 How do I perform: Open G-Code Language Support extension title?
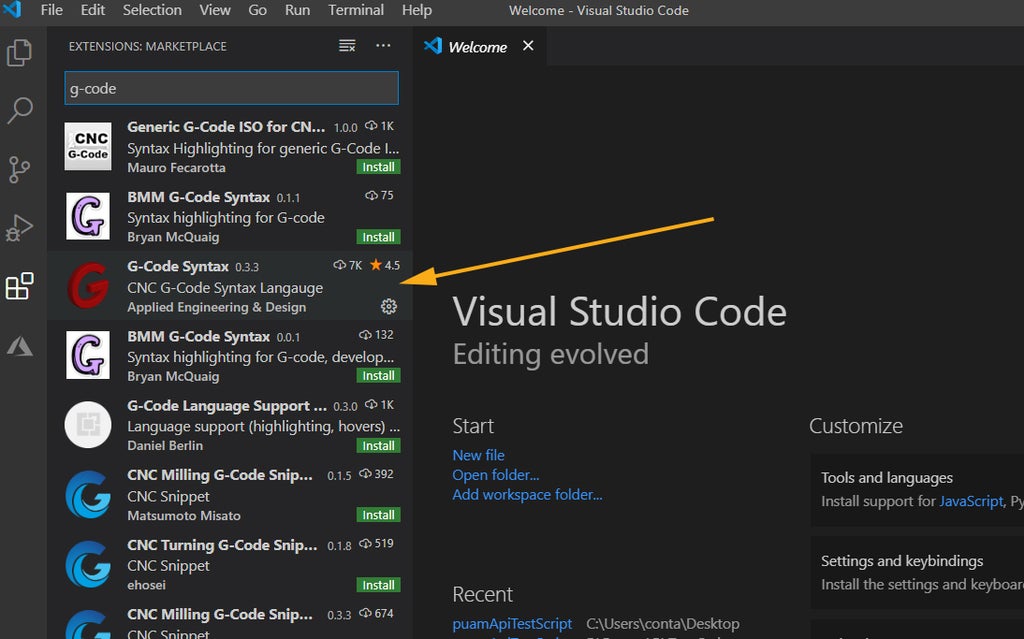click(x=227, y=406)
